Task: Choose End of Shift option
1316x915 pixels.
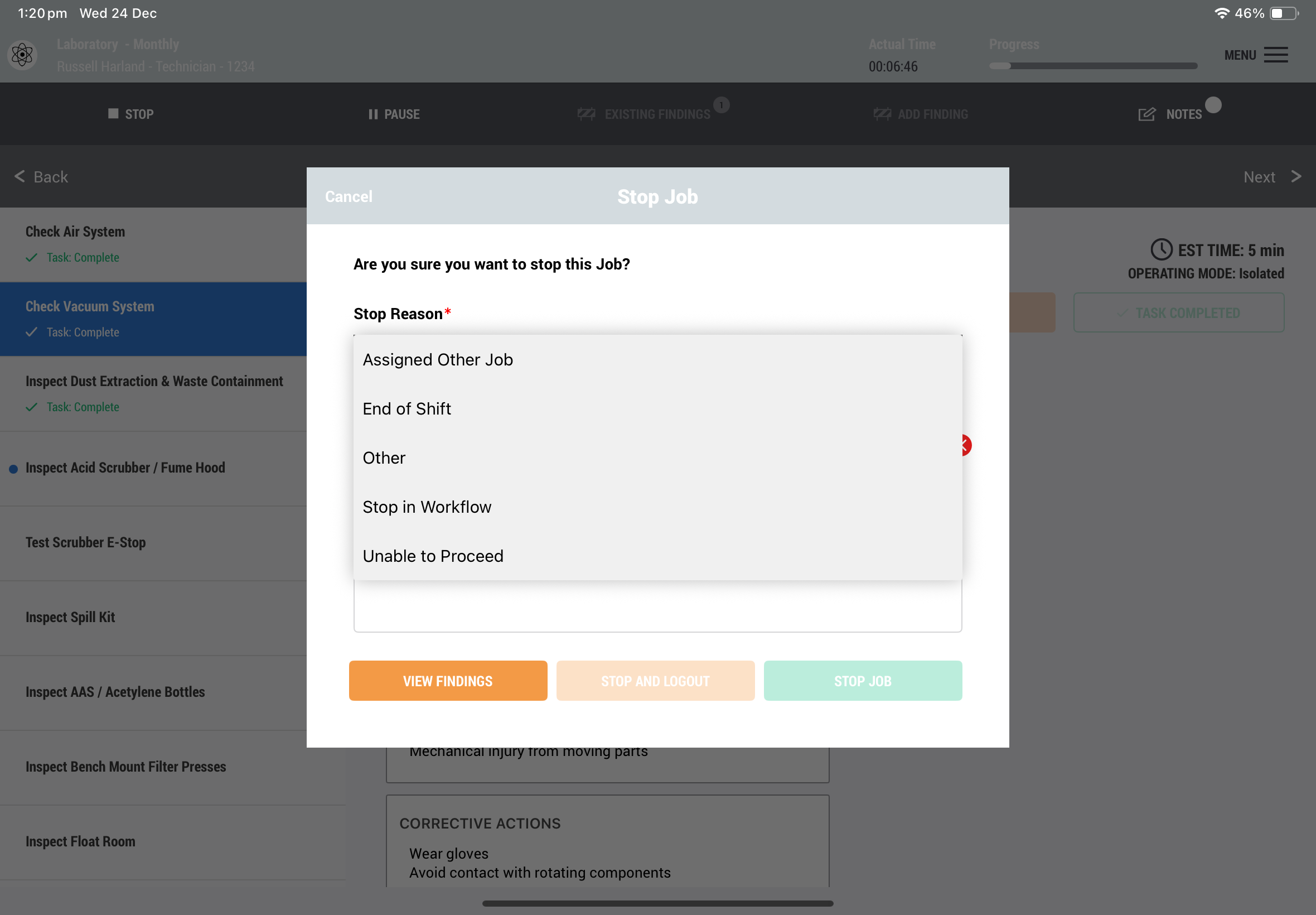Action: (x=407, y=409)
